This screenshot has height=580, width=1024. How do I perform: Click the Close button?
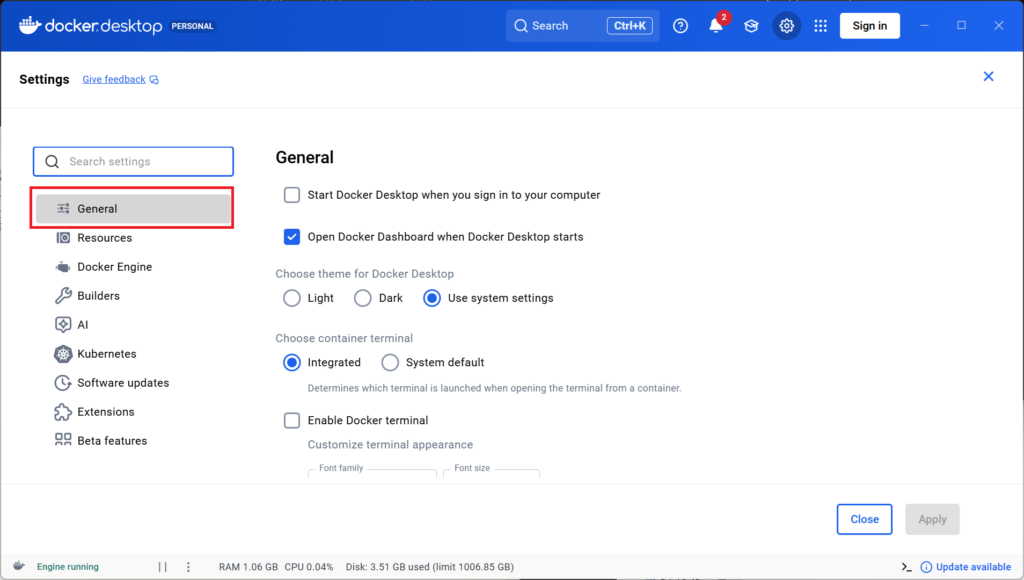pyautogui.click(x=864, y=519)
